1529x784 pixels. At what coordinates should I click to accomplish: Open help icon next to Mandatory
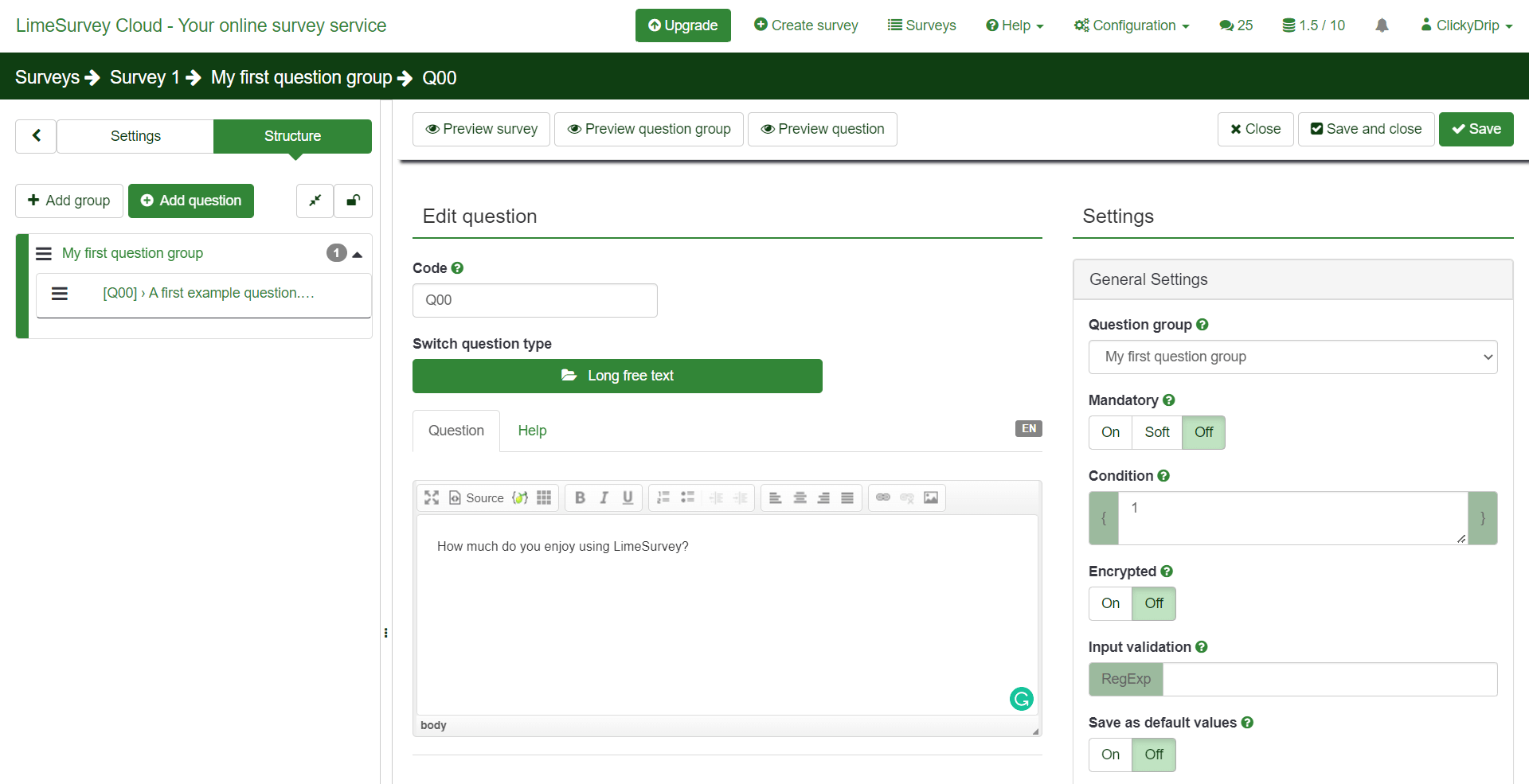pyautogui.click(x=1169, y=400)
